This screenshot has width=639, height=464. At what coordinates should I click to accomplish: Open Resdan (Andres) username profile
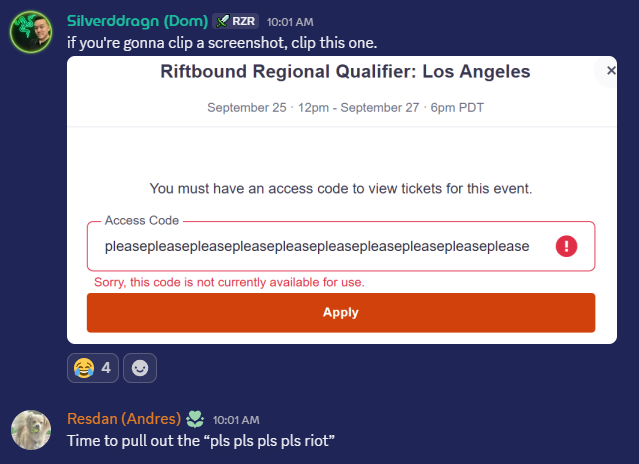[x=124, y=419]
